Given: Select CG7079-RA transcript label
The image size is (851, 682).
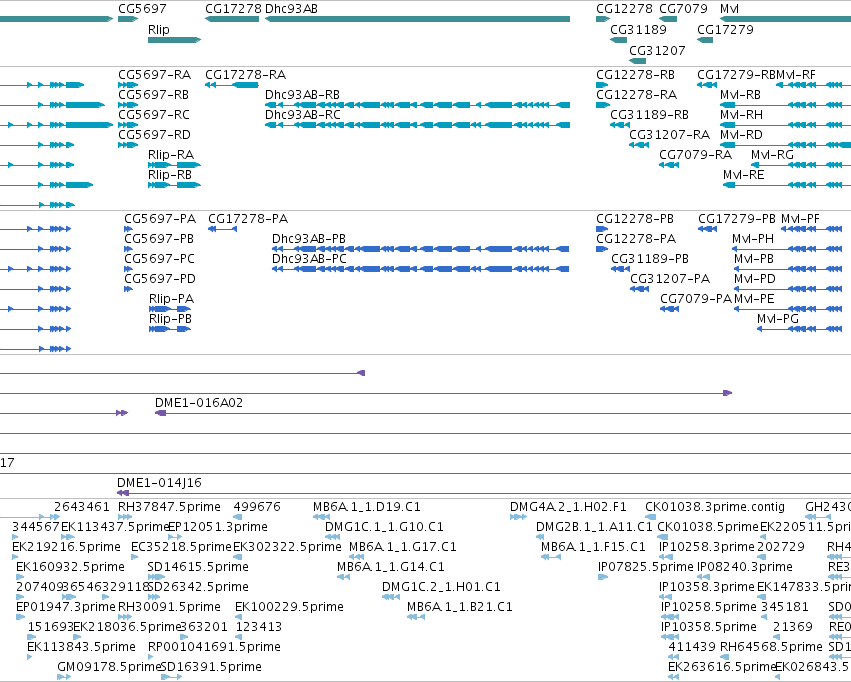Looking at the screenshot, I should [696, 155].
